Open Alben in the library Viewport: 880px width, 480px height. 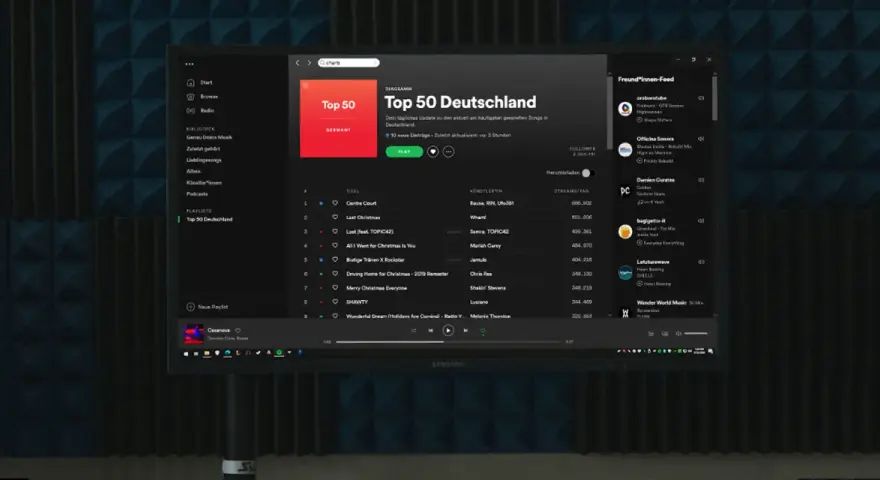tap(193, 171)
